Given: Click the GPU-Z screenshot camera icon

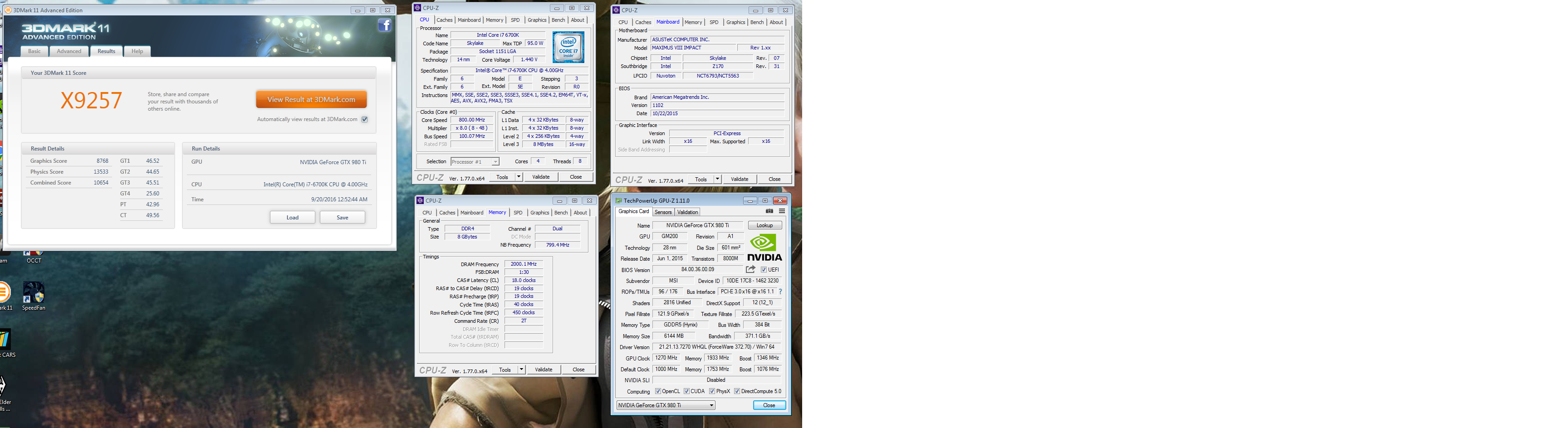Looking at the screenshot, I should tap(769, 212).
